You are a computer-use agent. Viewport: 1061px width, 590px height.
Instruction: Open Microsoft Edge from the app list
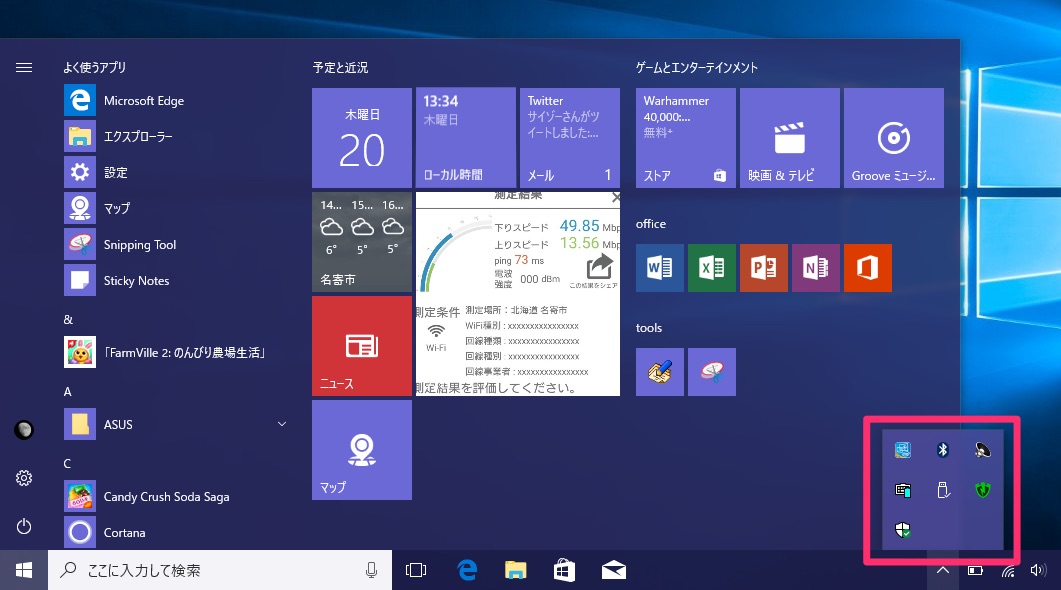[x=177, y=100]
